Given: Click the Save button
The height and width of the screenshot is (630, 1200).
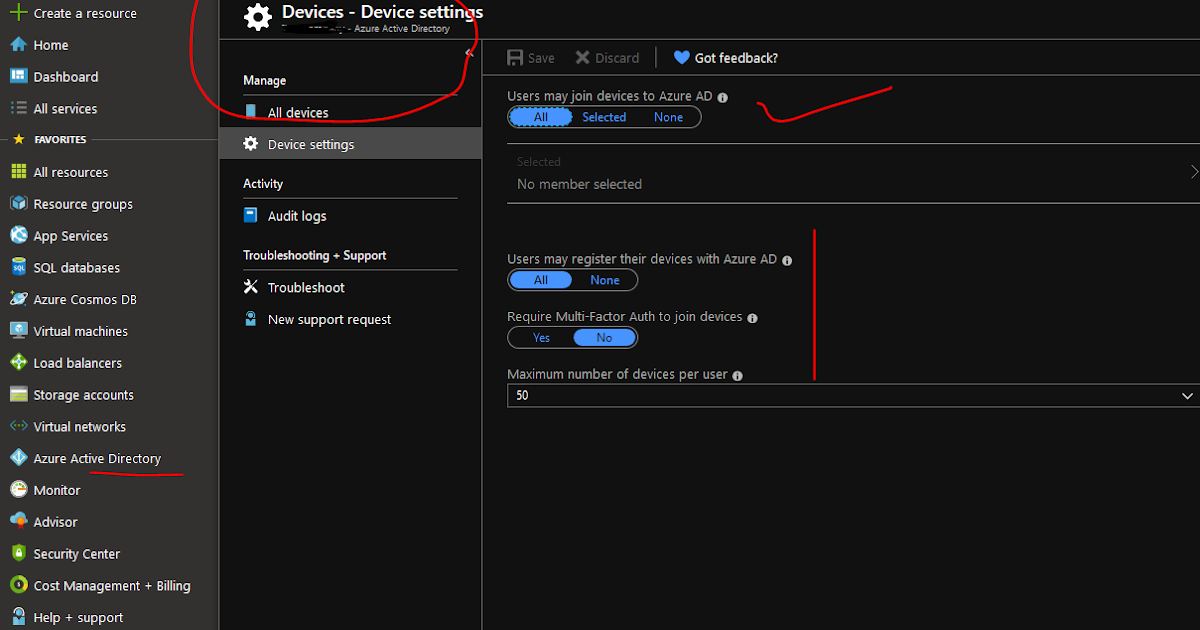Looking at the screenshot, I should point(531,58).
